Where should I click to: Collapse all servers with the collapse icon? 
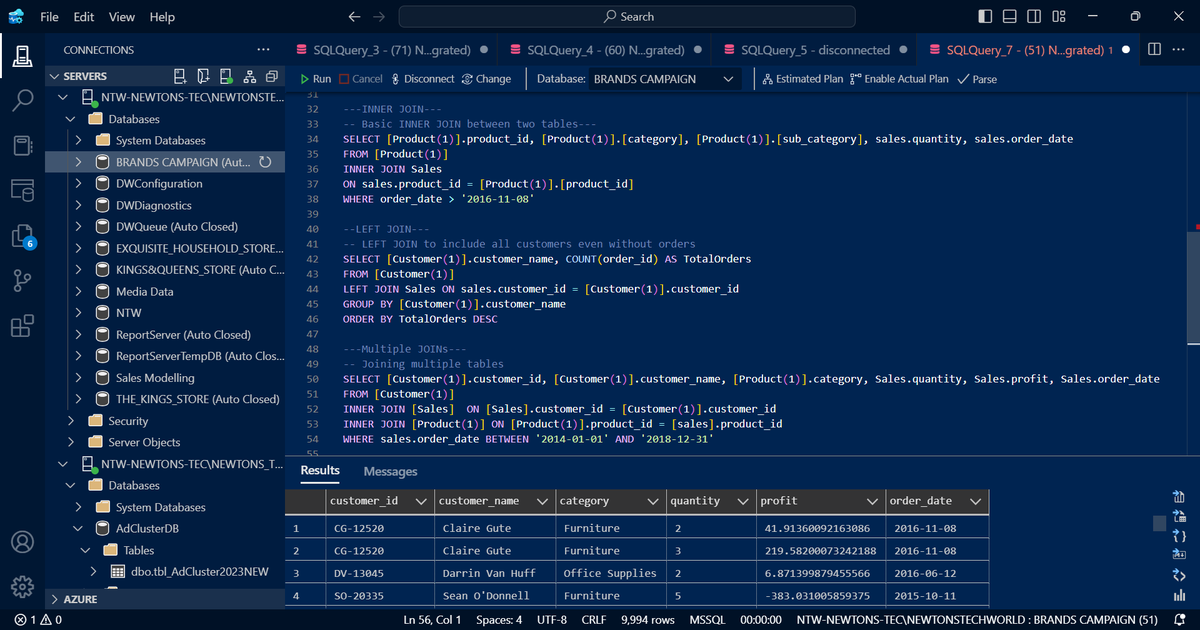click(x=270, y=76)
